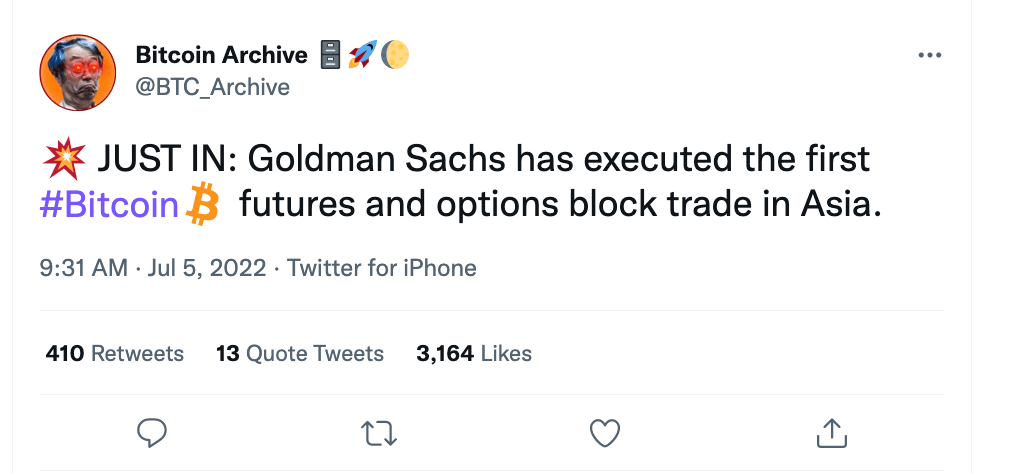Click the rocket emoji beside the name
This screenshot has height=474, width=1018.
click(x=363, y=56)
